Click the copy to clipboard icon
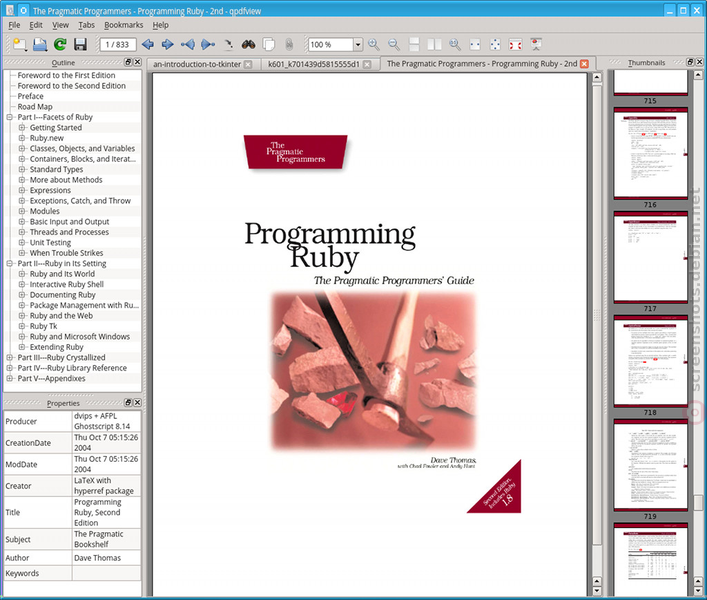 (x=269, y=44)
